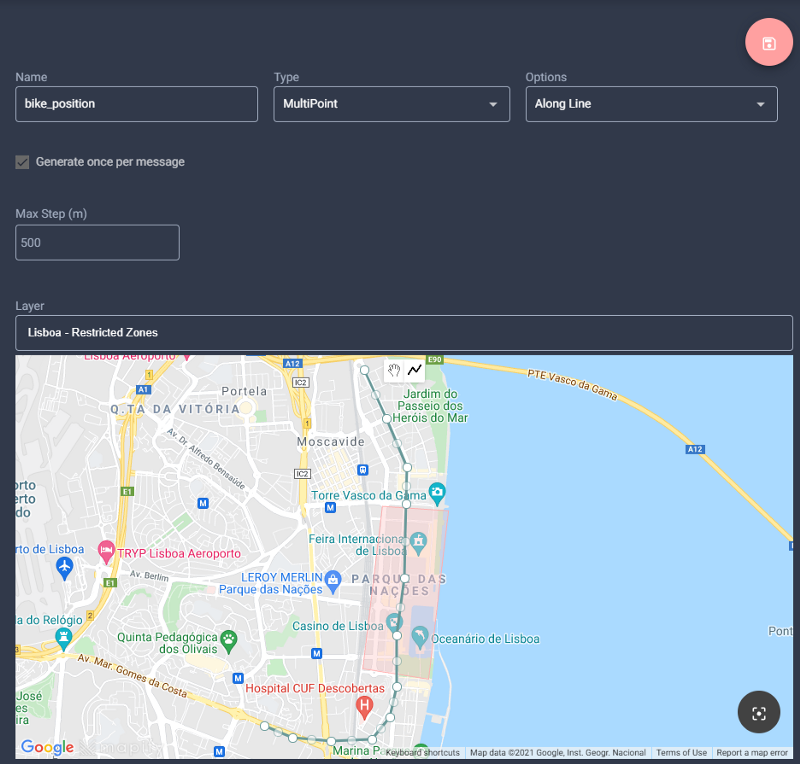800x764 pixels.
Task: Click the Feira Internacional de Lisboa marker
Action: tap(418, 543)
